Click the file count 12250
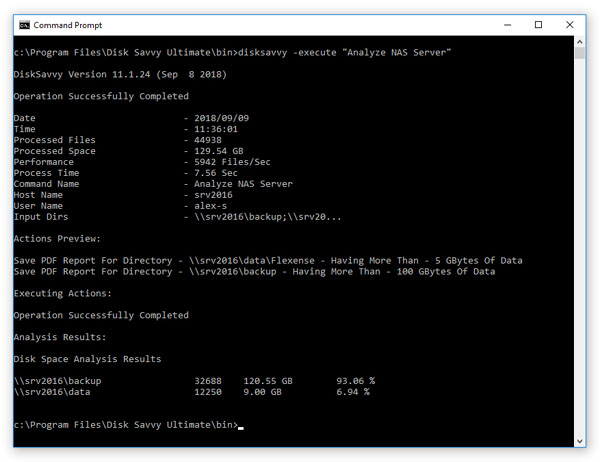600x462 pixels. coord(208,392)
